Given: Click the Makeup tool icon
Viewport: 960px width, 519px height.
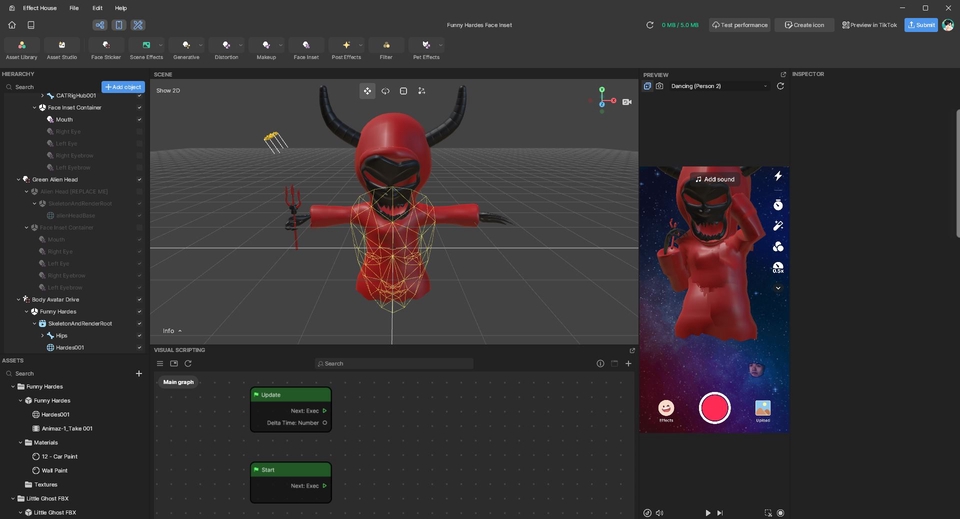Looking at the screenshot, I should [x=266, y=45].
